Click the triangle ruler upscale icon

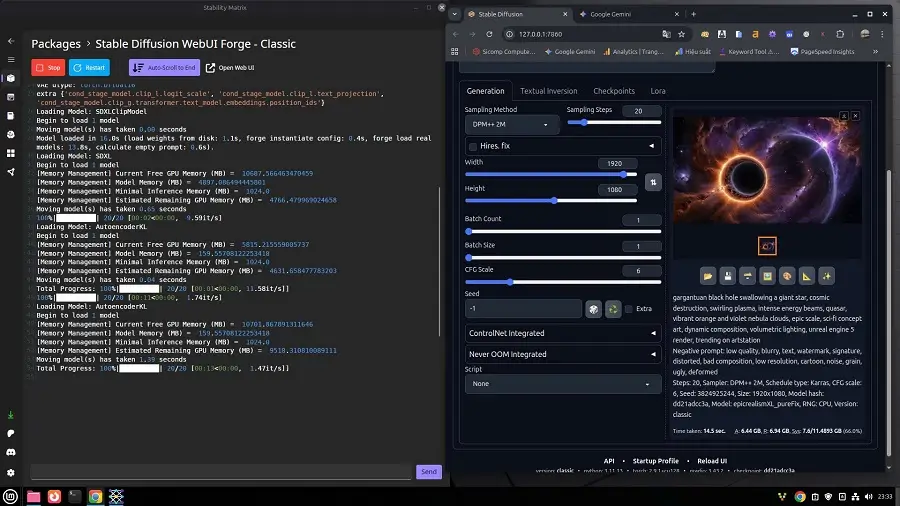[x=807, y=276]
